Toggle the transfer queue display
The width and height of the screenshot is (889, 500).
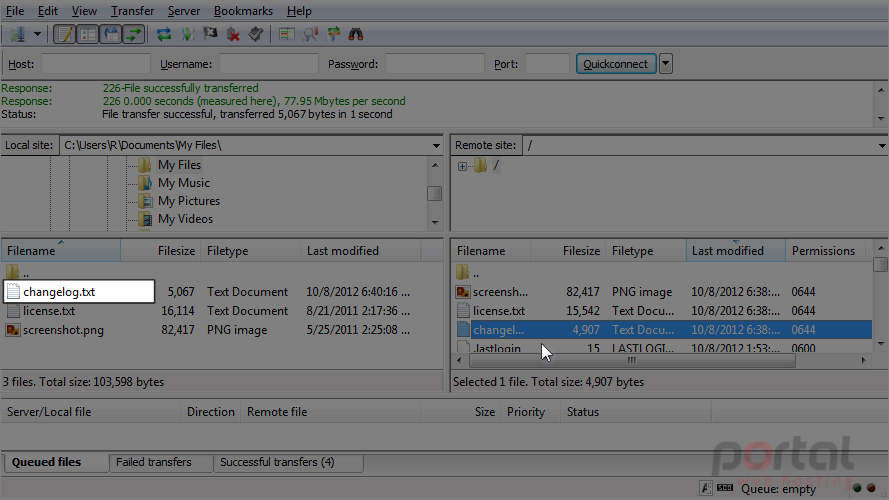(134, 34)
